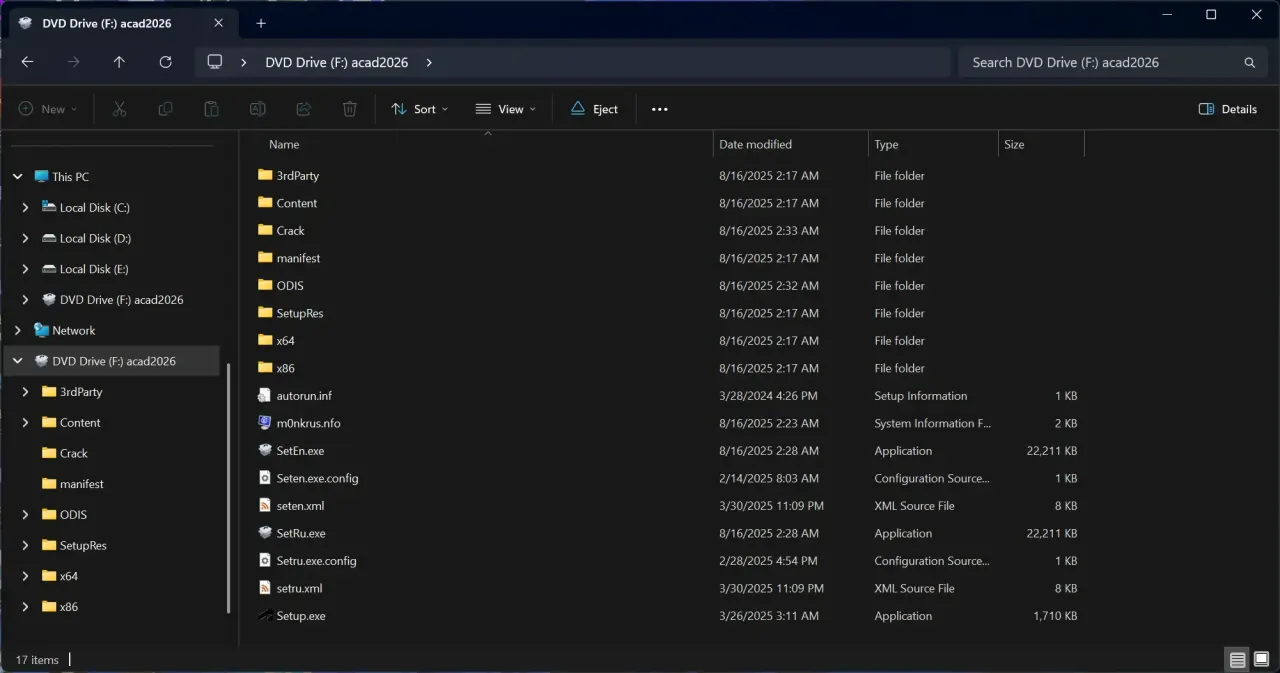Screen dimensions: 1280x673
Task: Click the Size column header
Action: (x=1014, y=145)
